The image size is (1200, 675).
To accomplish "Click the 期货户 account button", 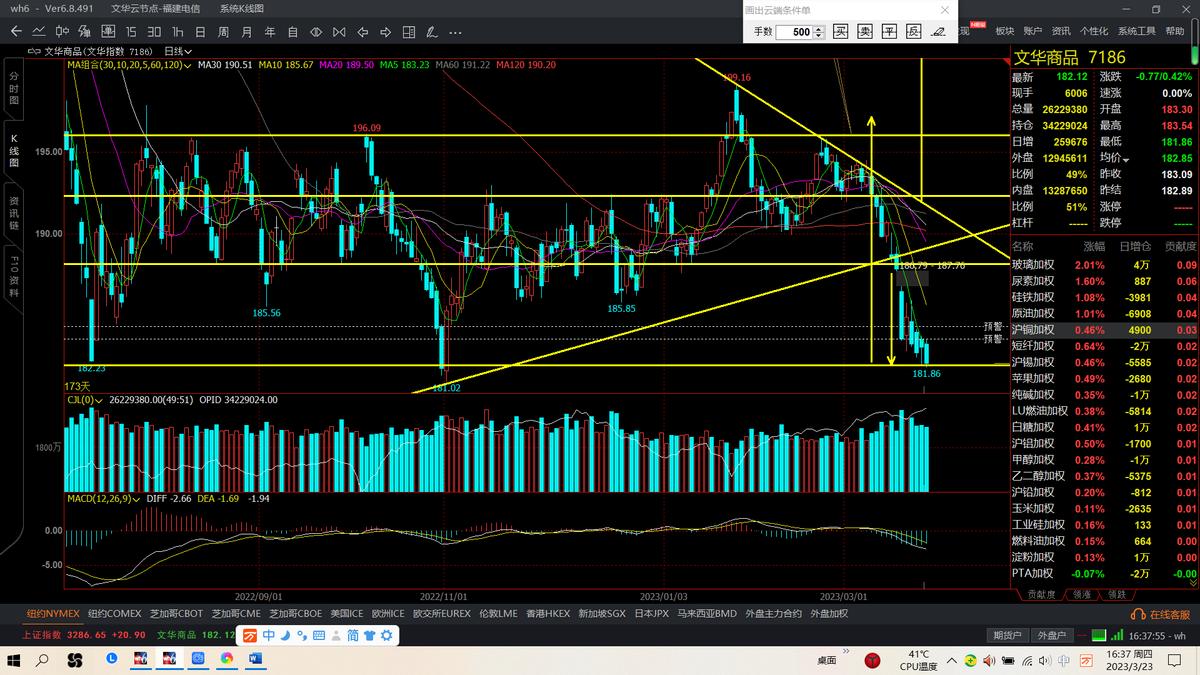I will coord(1007,635).
